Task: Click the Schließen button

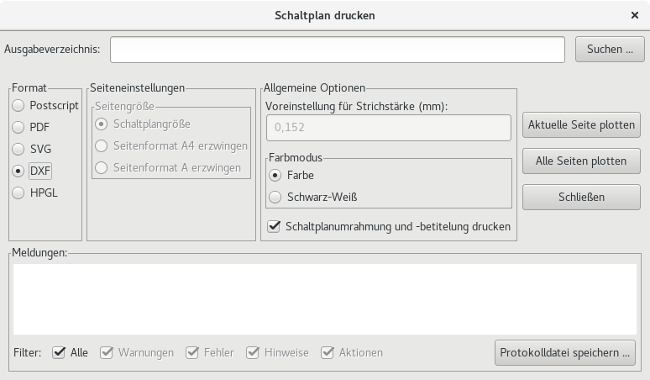Action: tap(581, 197)
